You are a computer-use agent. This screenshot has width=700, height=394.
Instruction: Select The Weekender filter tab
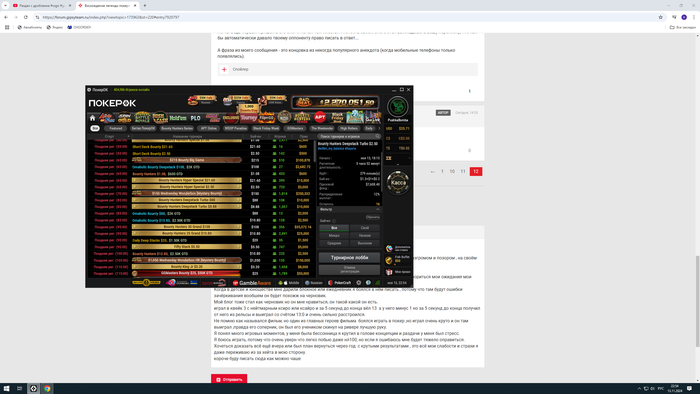pos(322,129)
